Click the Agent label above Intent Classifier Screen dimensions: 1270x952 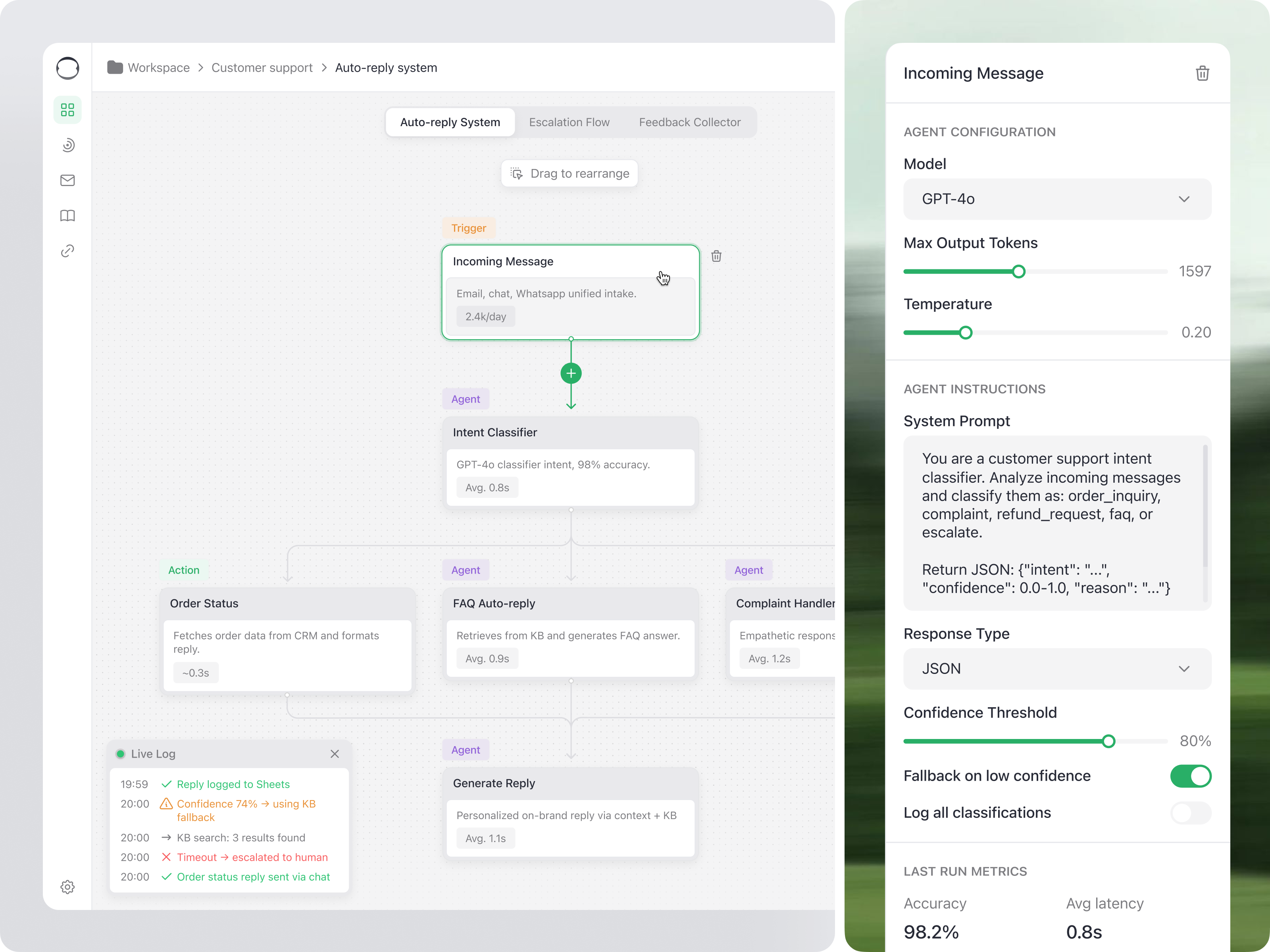coord(465,399)
